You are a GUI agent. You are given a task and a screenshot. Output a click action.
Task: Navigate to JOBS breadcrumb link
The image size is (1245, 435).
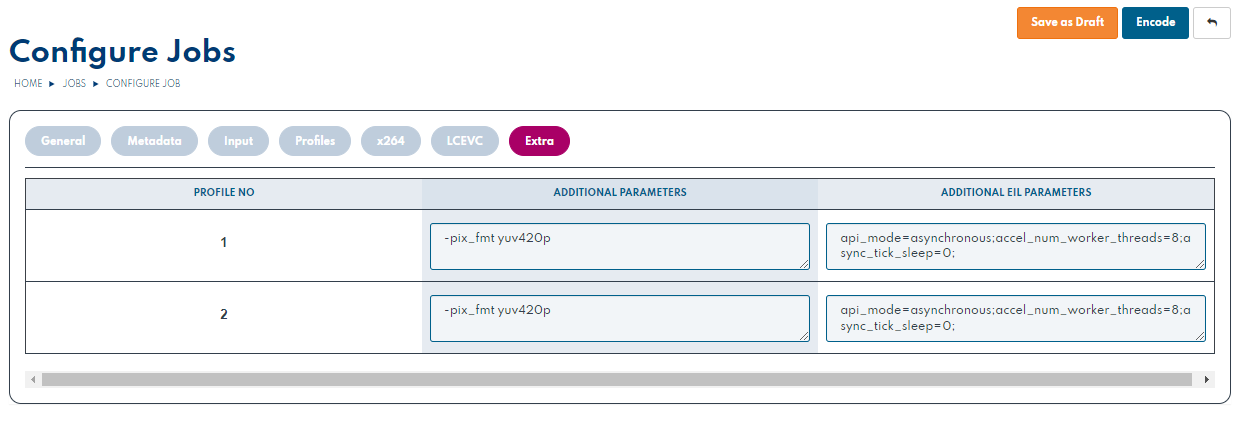pos(74,84)
